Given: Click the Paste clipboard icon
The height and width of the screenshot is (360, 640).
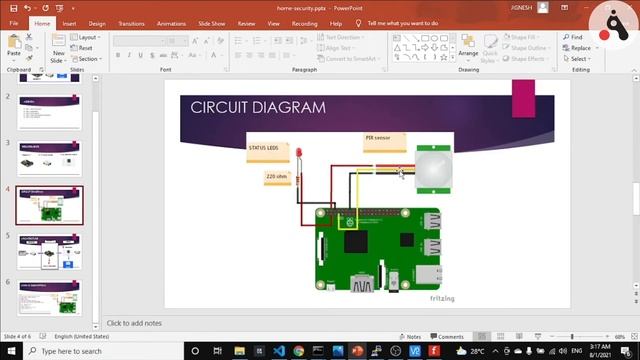Looking at the screenshot, I should [x=14, y=41].
